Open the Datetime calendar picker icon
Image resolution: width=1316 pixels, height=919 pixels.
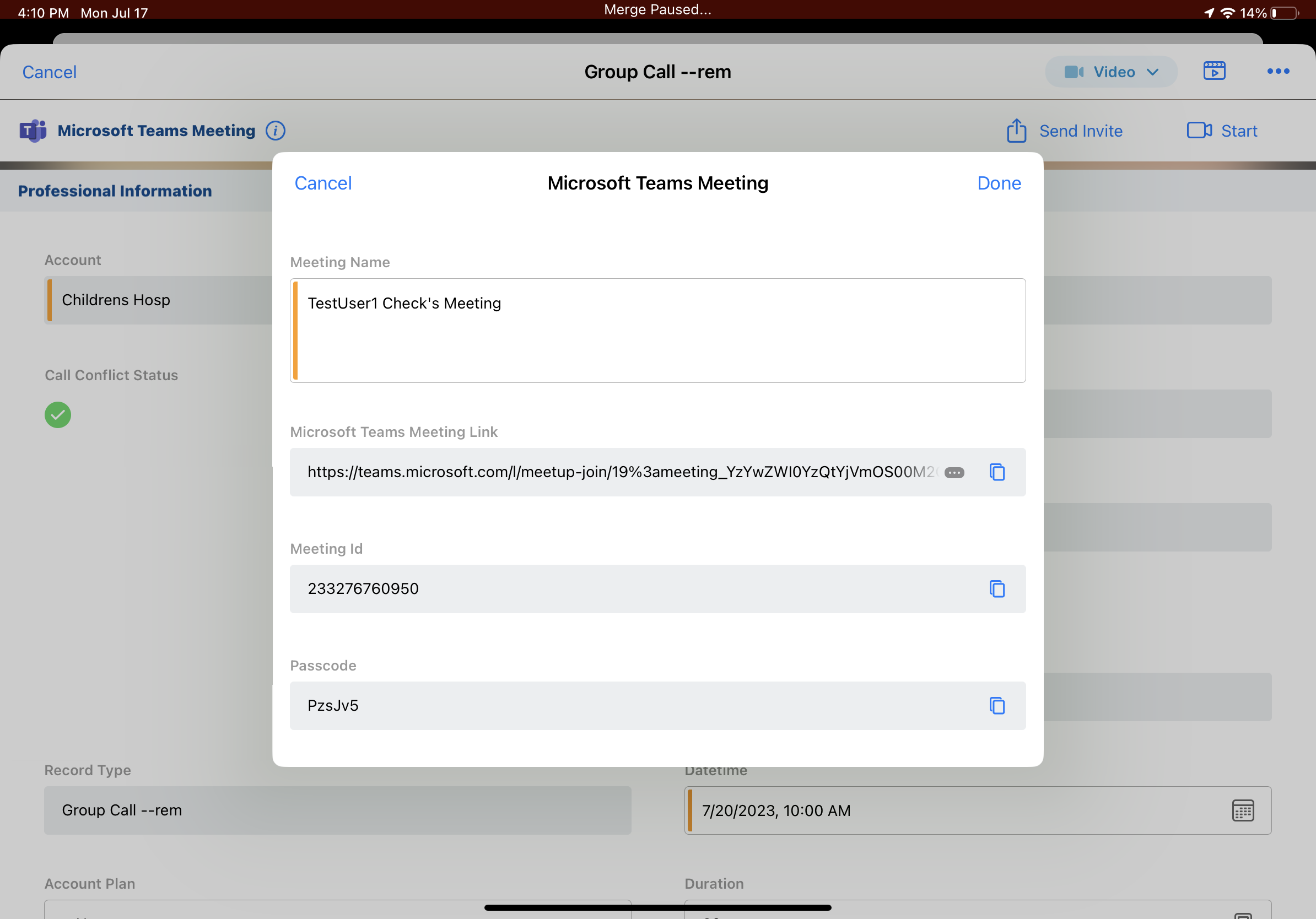tap(1243, 810)
